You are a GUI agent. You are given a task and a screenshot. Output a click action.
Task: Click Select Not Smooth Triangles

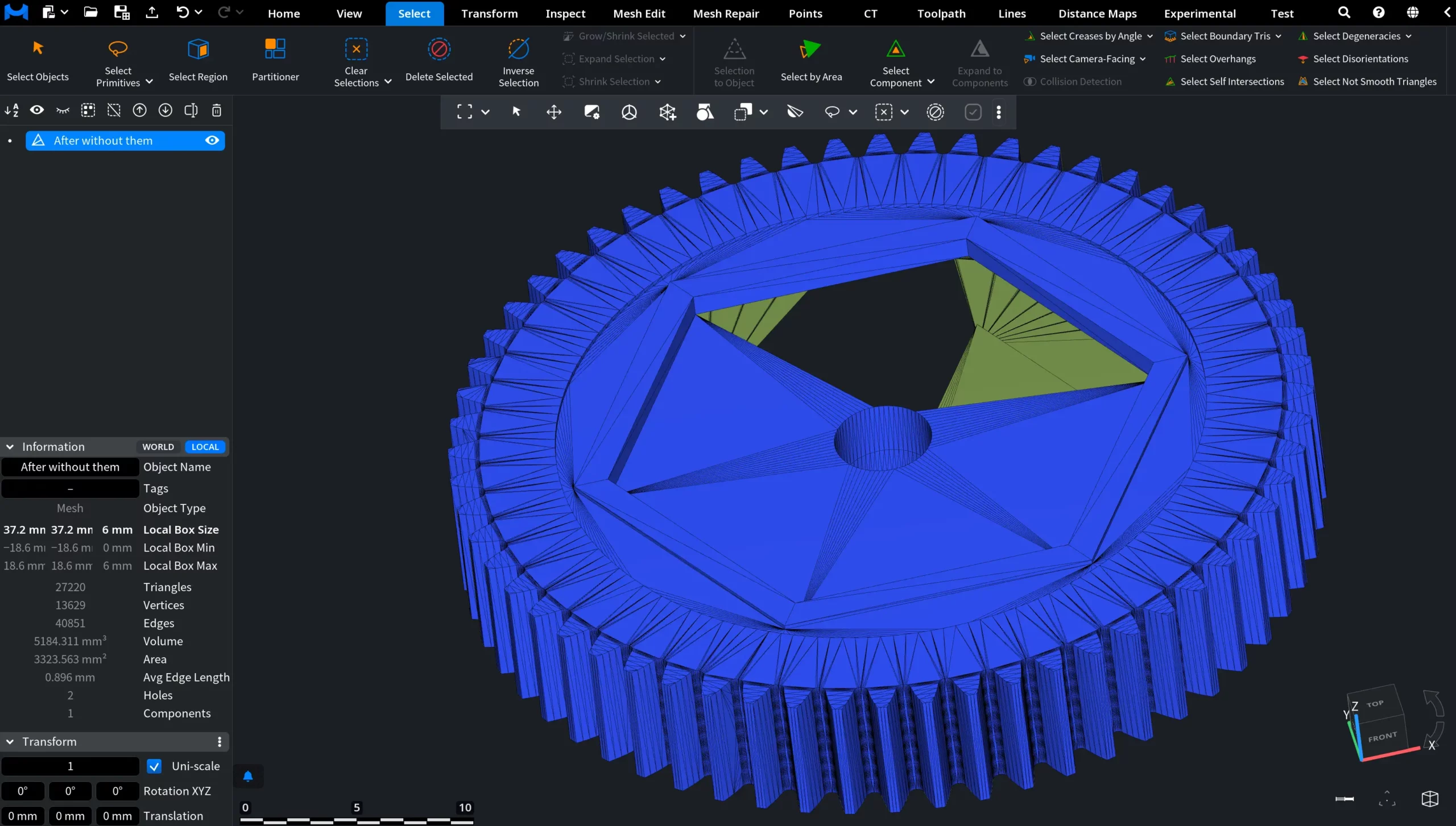[1367, 81]
